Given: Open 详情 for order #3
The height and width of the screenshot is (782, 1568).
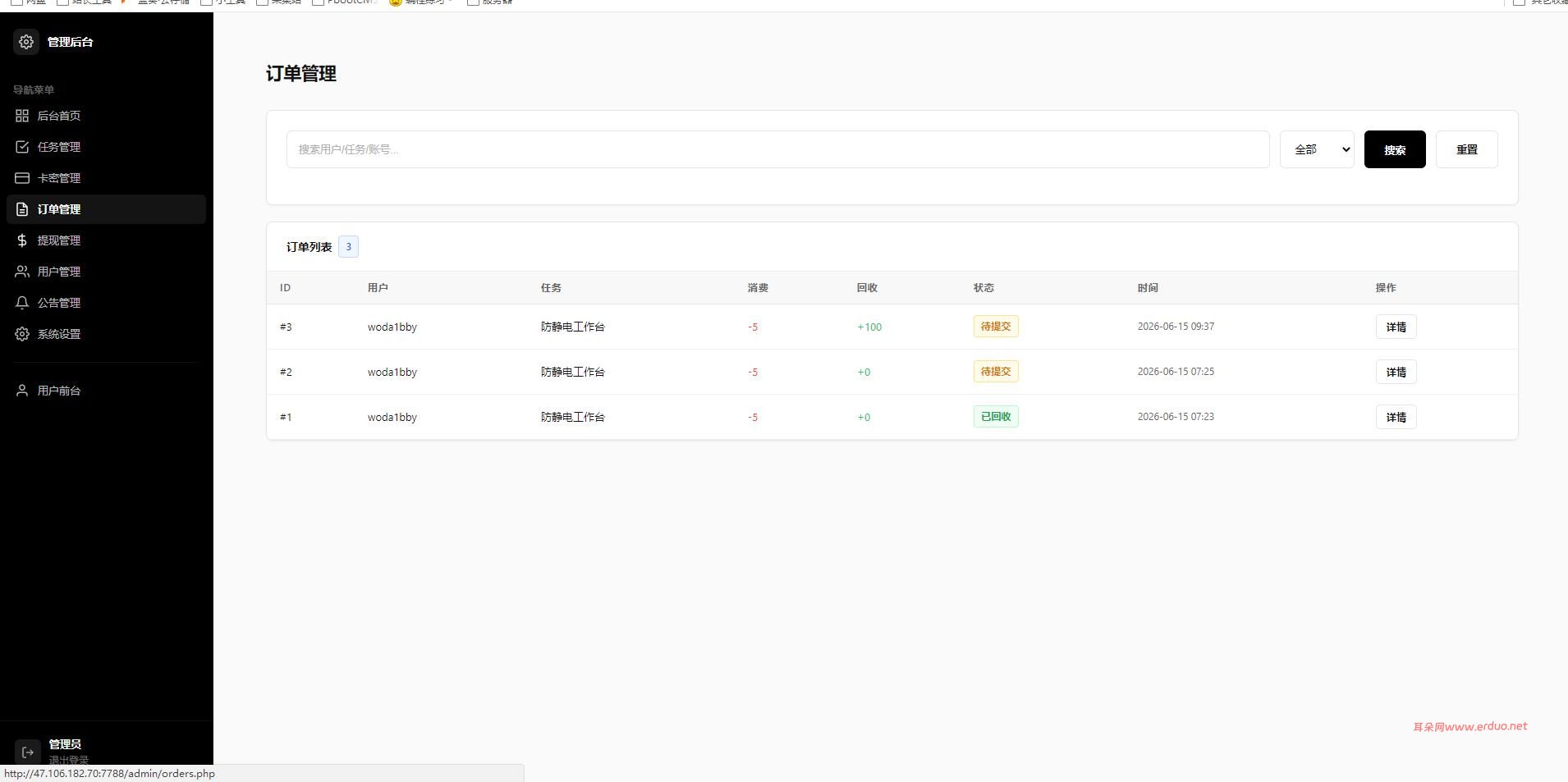Looking at the screenshot, I should click(1396, 327).
